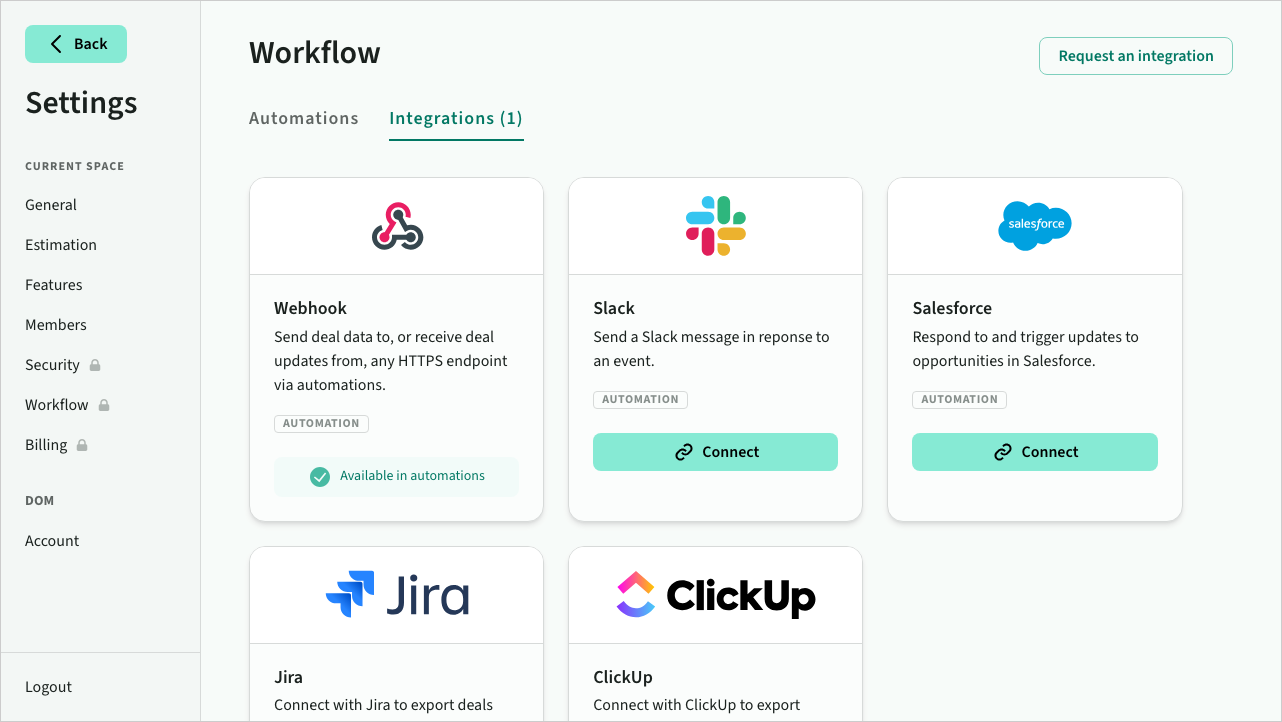
Task: Click the Slack logo icon
Action: pyautogui.click(x=716, y=226)
